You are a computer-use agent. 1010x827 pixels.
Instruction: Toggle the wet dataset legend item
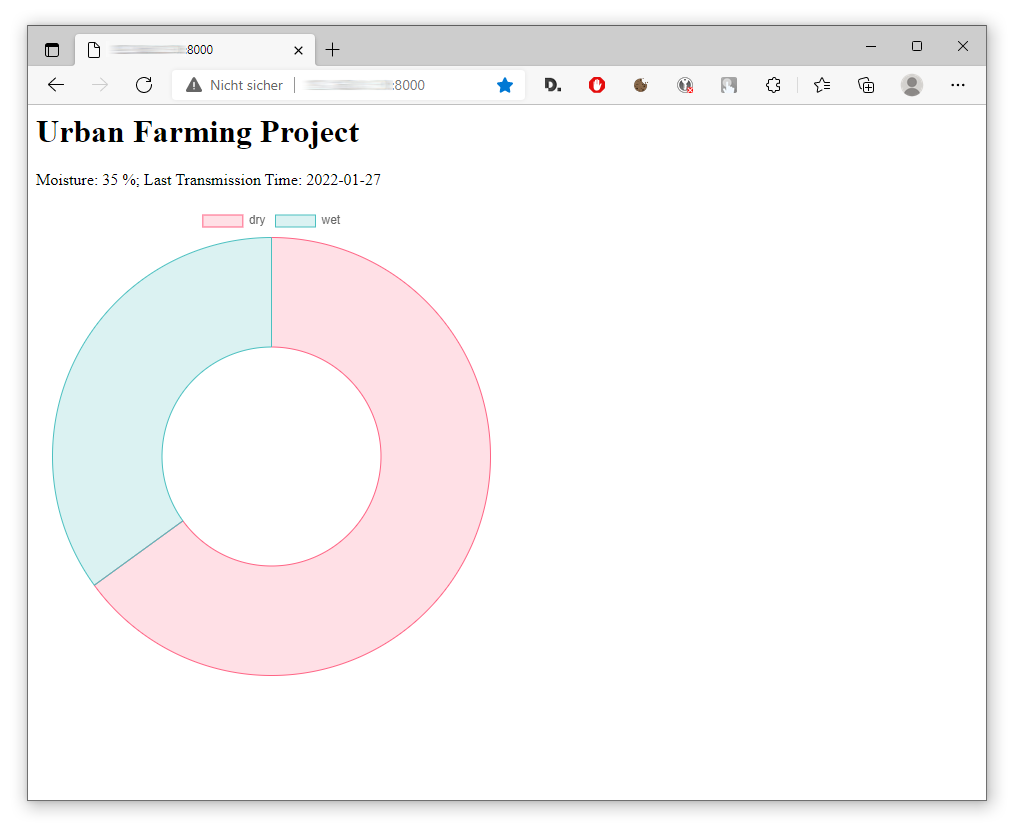[x=307, y=220]
